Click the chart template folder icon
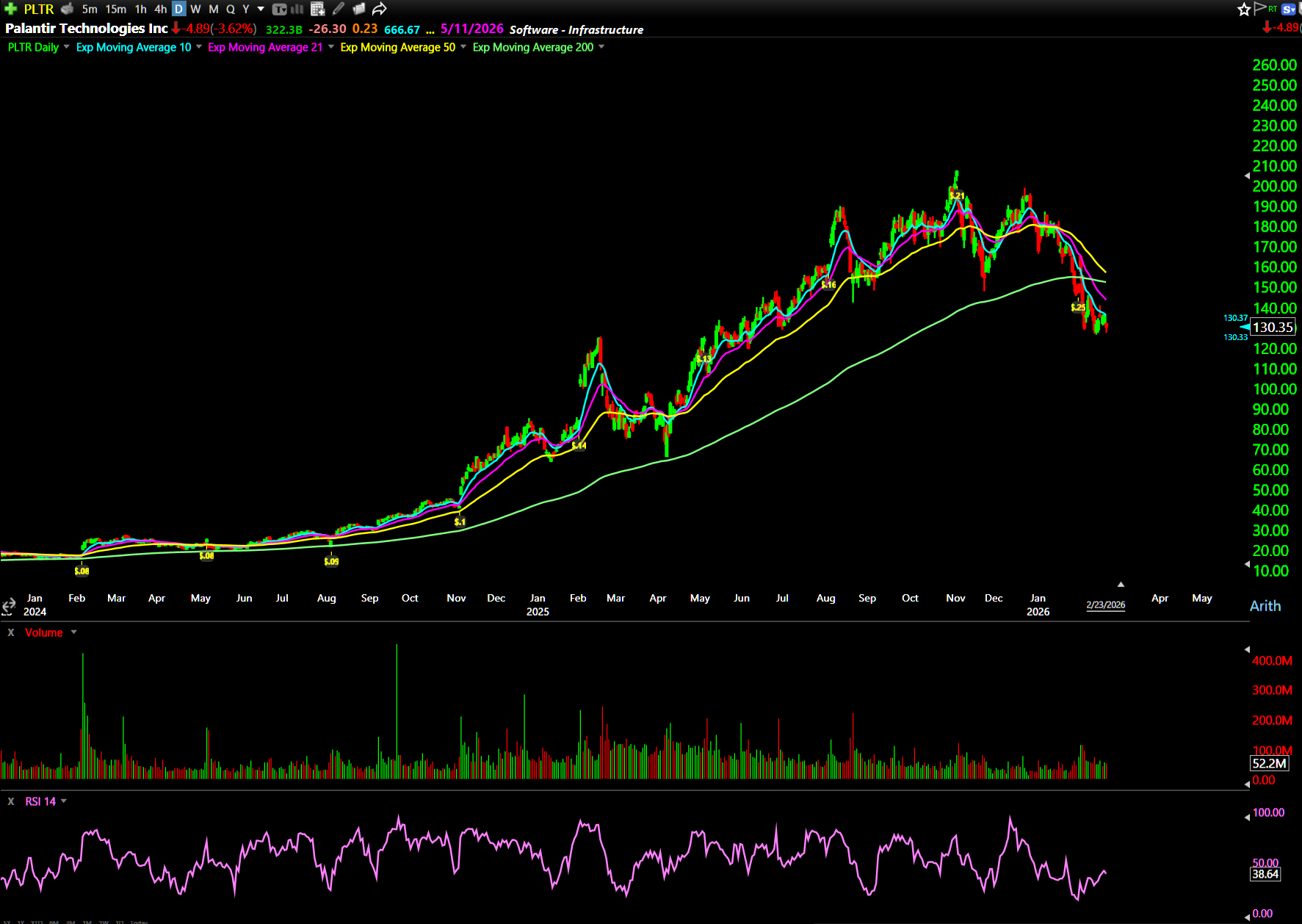This screenshot has width=1302, height=924. click(x=359, y=9)
